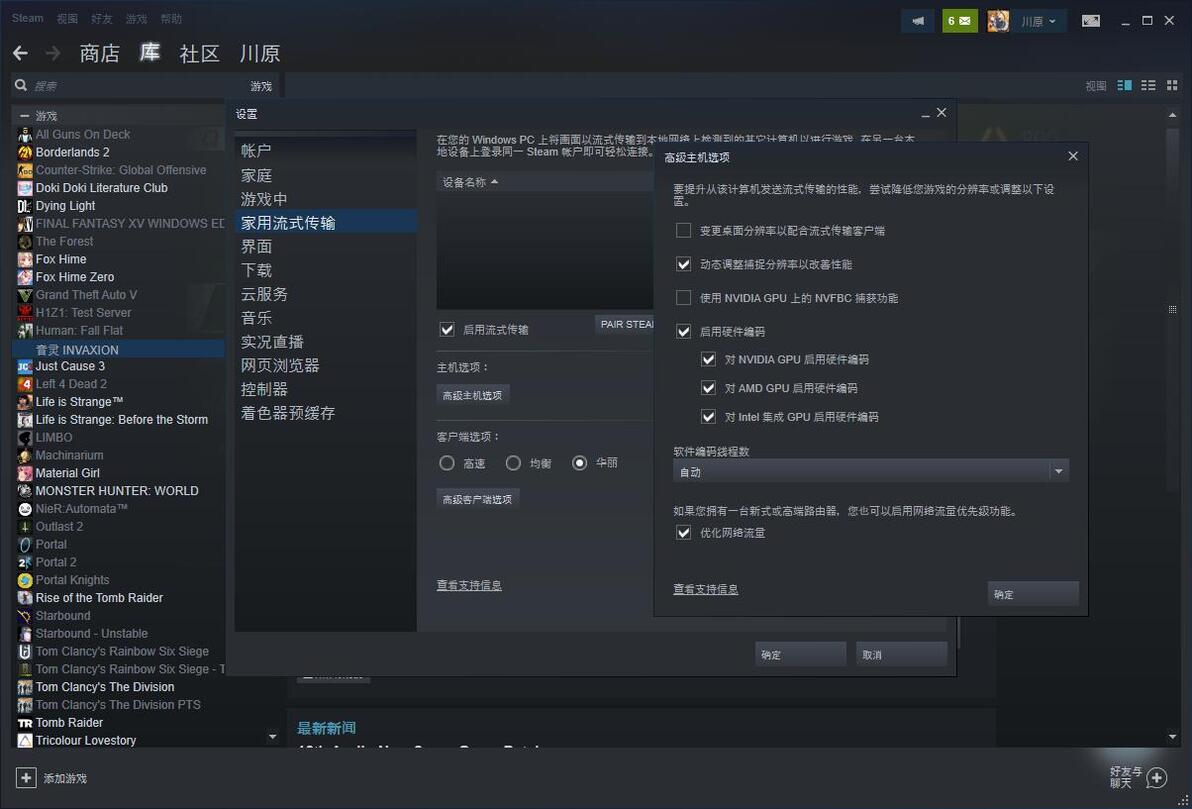Click Rainbow Six Siege game icon
The image size is (1192, 809).
click(25, 651)
